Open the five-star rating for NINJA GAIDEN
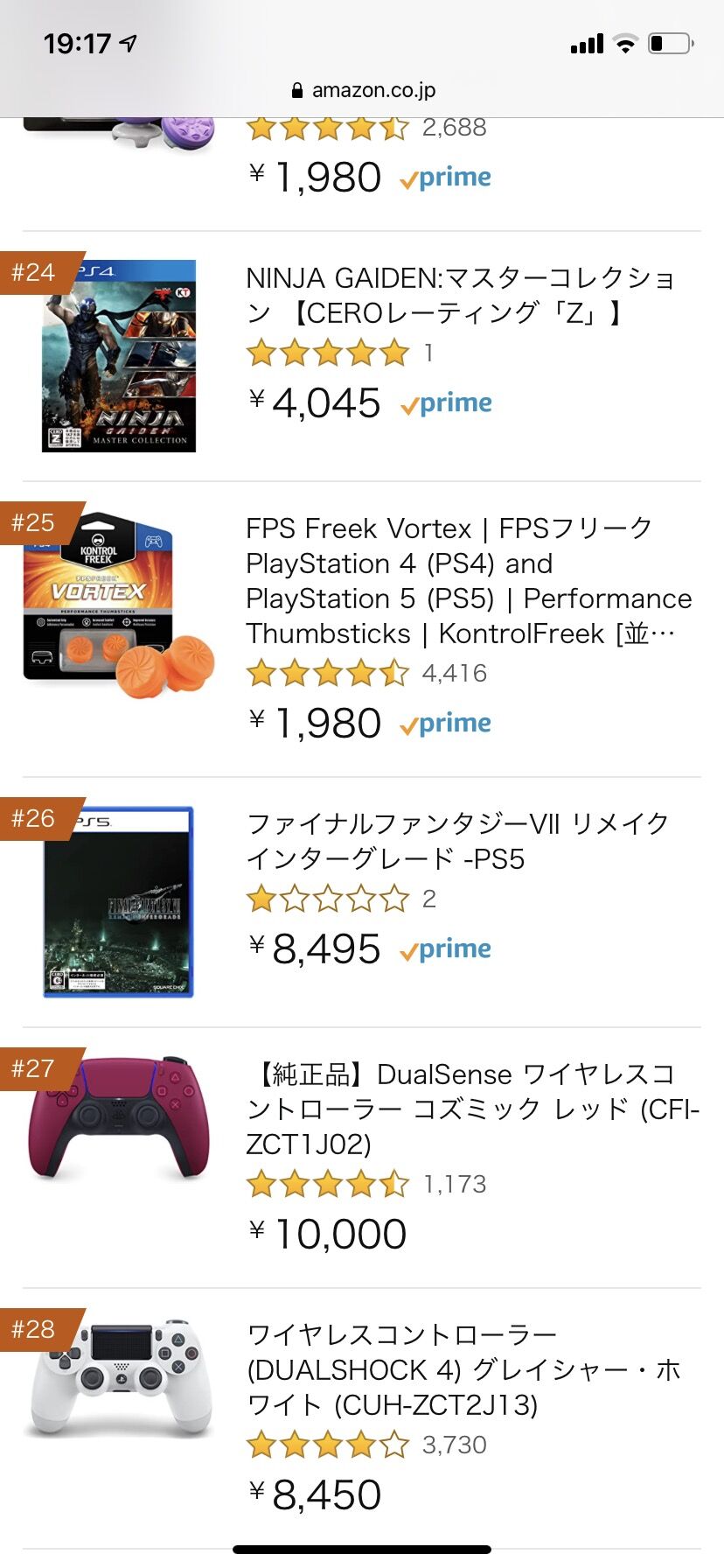Screen dimensions: 724x1568 tap(328, 353)
